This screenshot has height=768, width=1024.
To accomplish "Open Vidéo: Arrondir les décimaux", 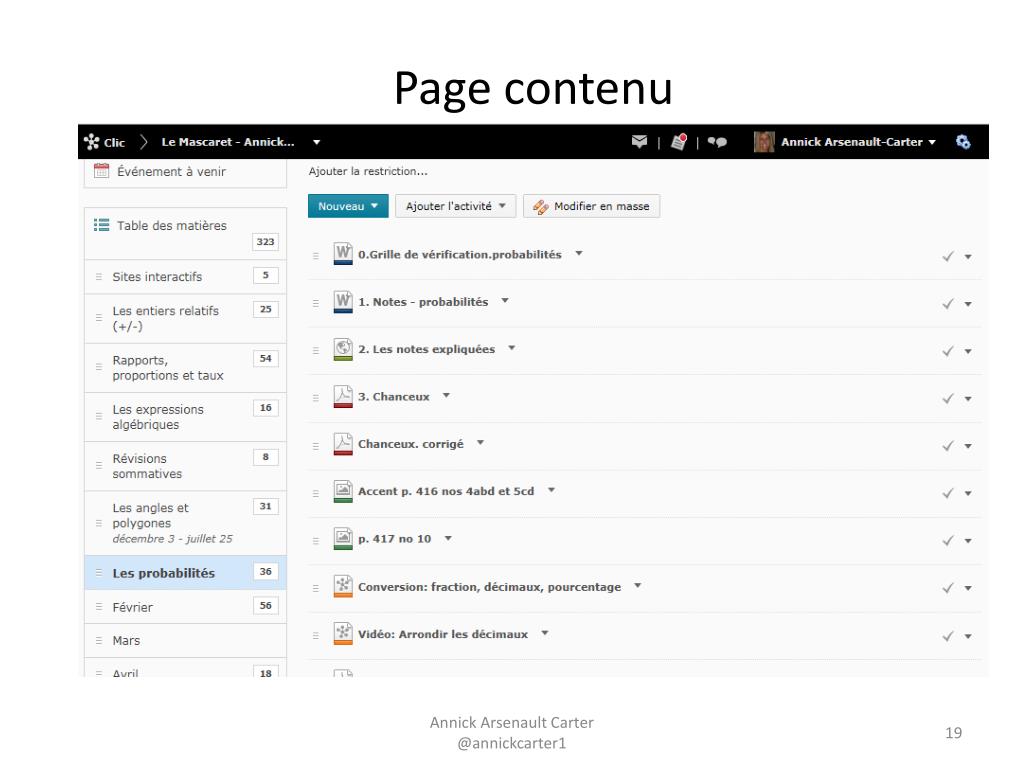I will [443, 634].
